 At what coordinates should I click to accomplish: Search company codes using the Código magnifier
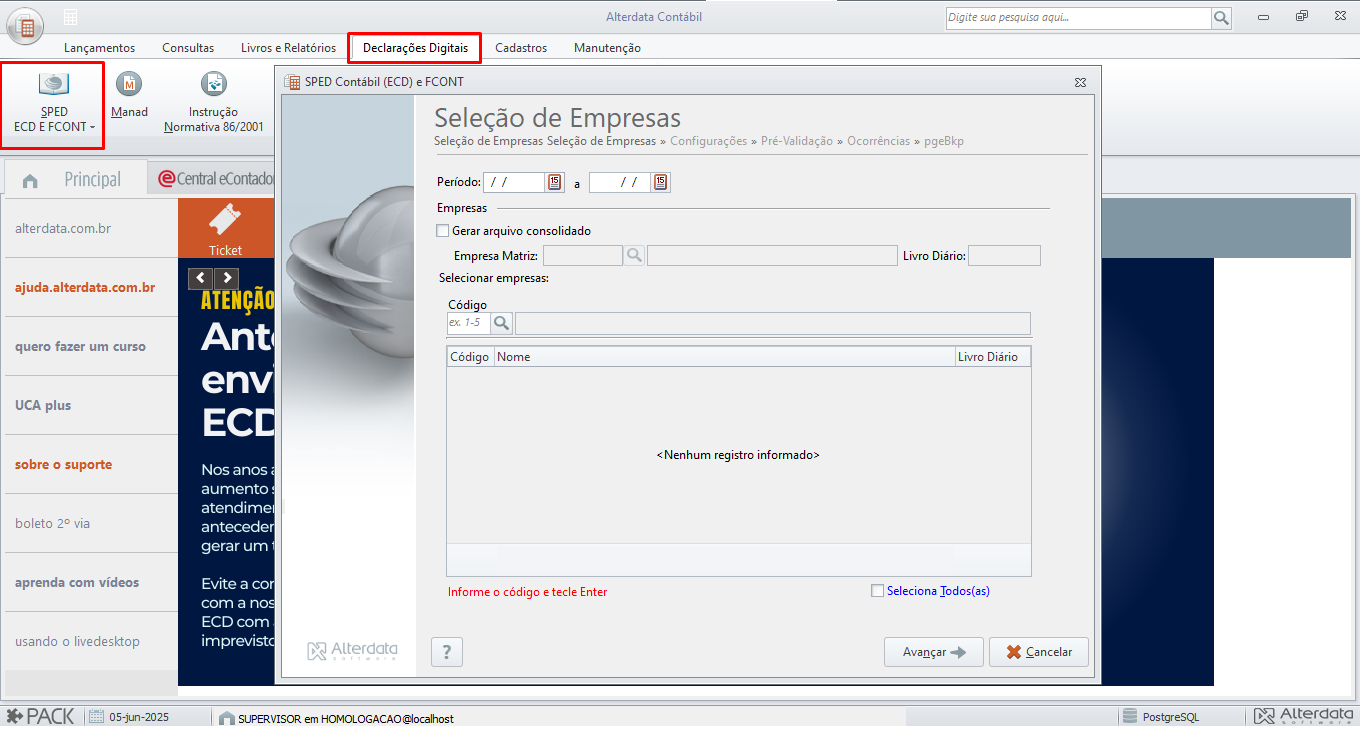(501, 323)
